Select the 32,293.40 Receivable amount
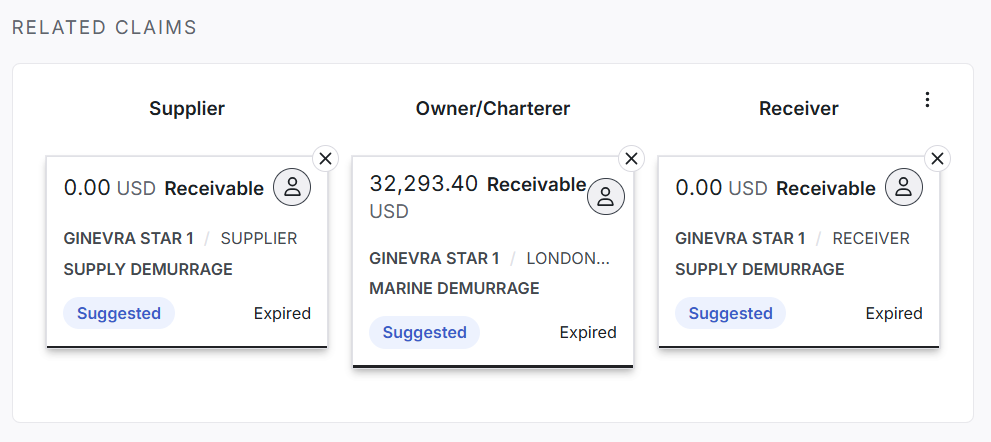The height and width of the screenshot is (442, 991). click(x=424, y=184)
